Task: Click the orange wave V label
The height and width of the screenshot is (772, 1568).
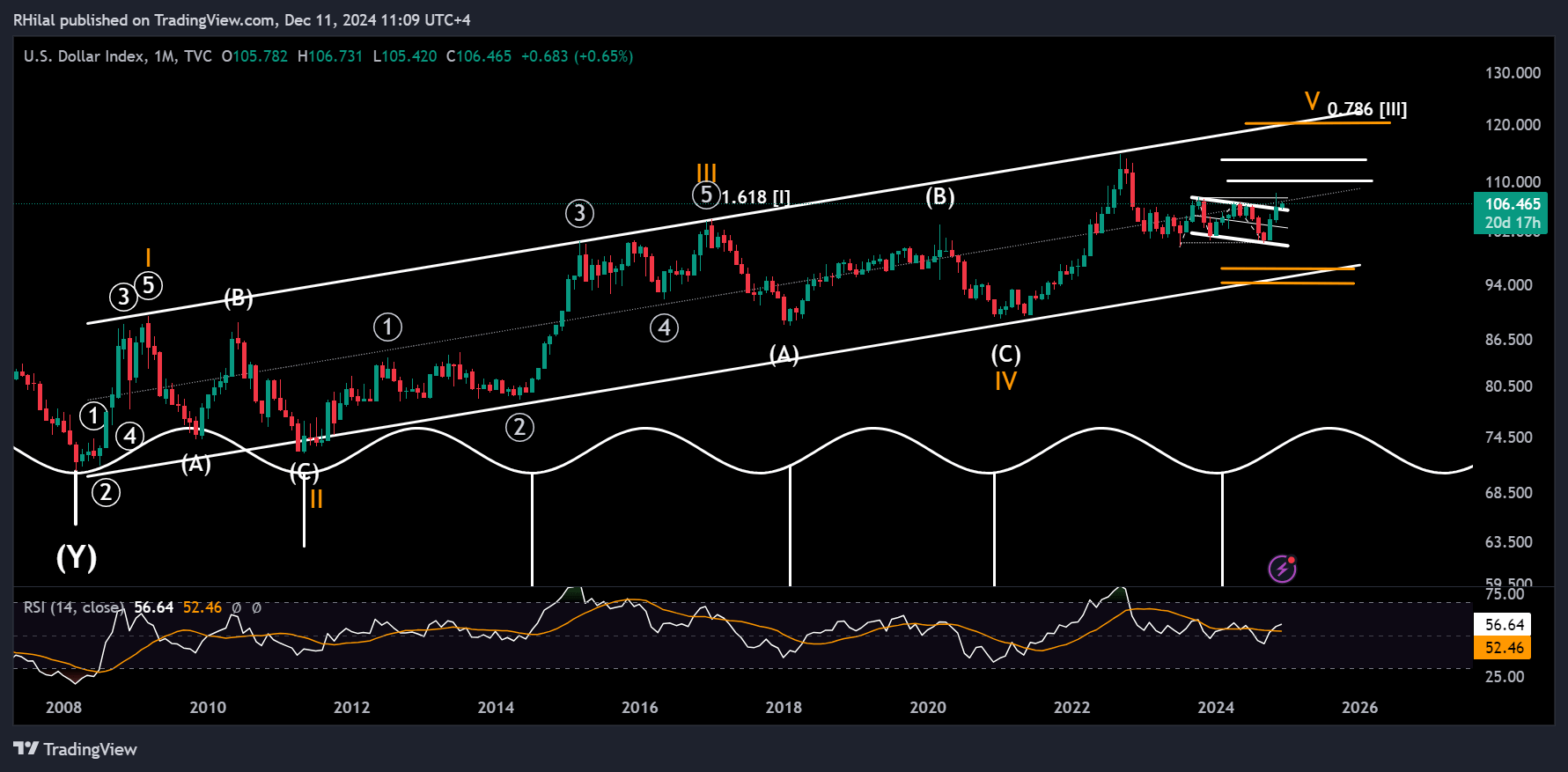Action: pos(1312,101)
